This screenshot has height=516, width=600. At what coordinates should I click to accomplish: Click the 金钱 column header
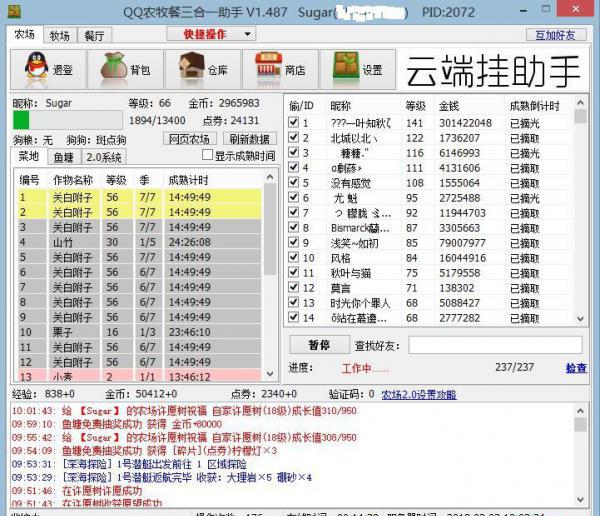click(448, 106)
